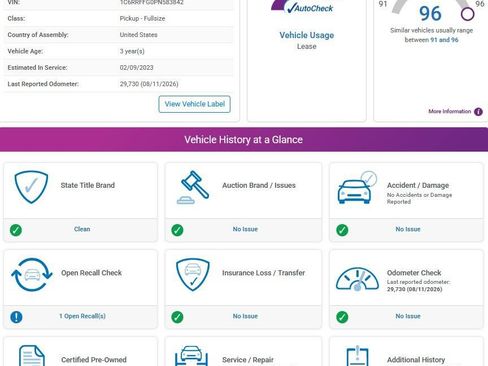
Task: Click the Estimated In Service label
Action: click(37, 68)
